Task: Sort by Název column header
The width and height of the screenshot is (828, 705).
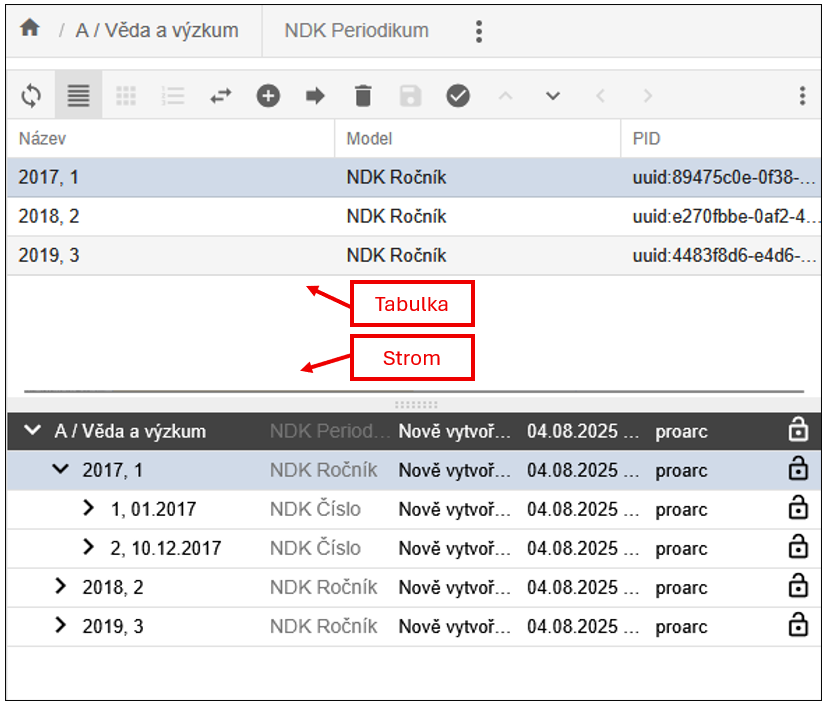Action: coord(42,139)
